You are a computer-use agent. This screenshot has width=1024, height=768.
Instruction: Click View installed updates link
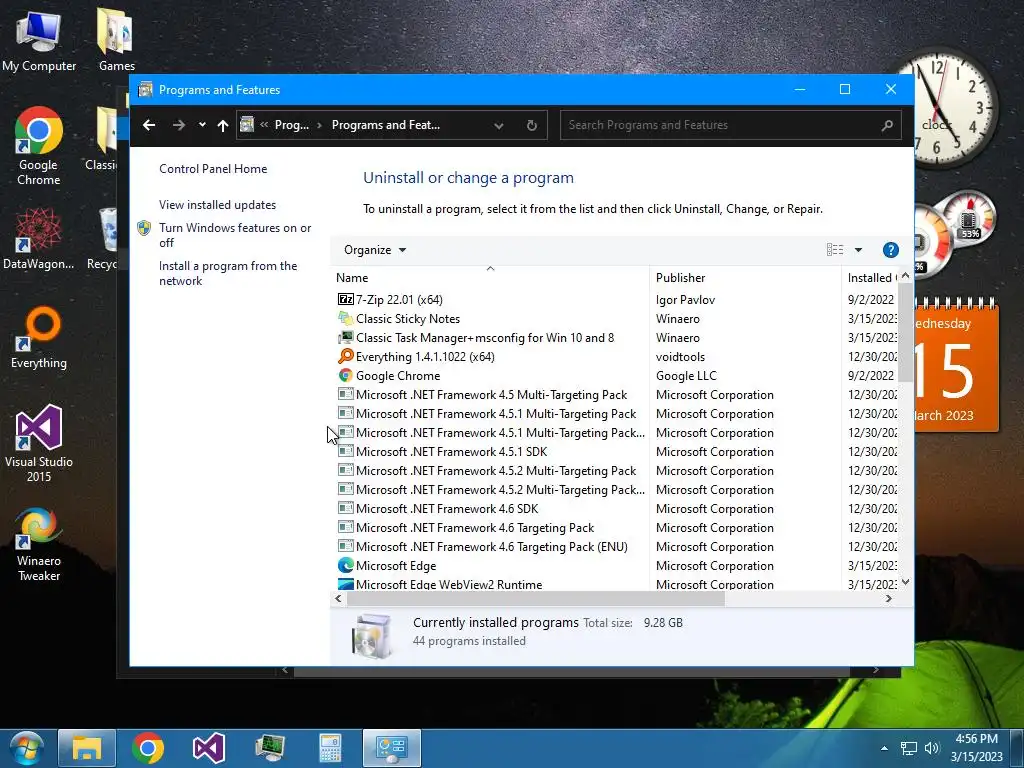(x=217, y=204)
